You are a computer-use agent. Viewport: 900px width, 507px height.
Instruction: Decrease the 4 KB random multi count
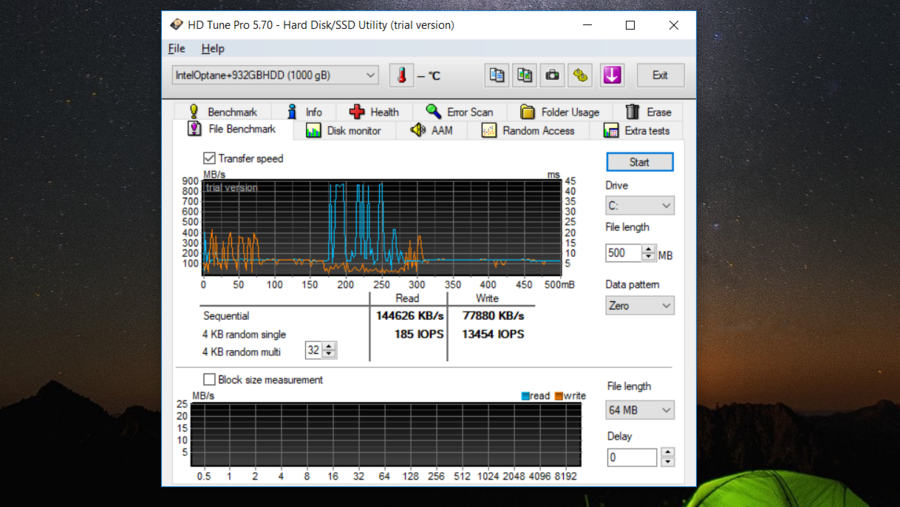tap(329, 354)
